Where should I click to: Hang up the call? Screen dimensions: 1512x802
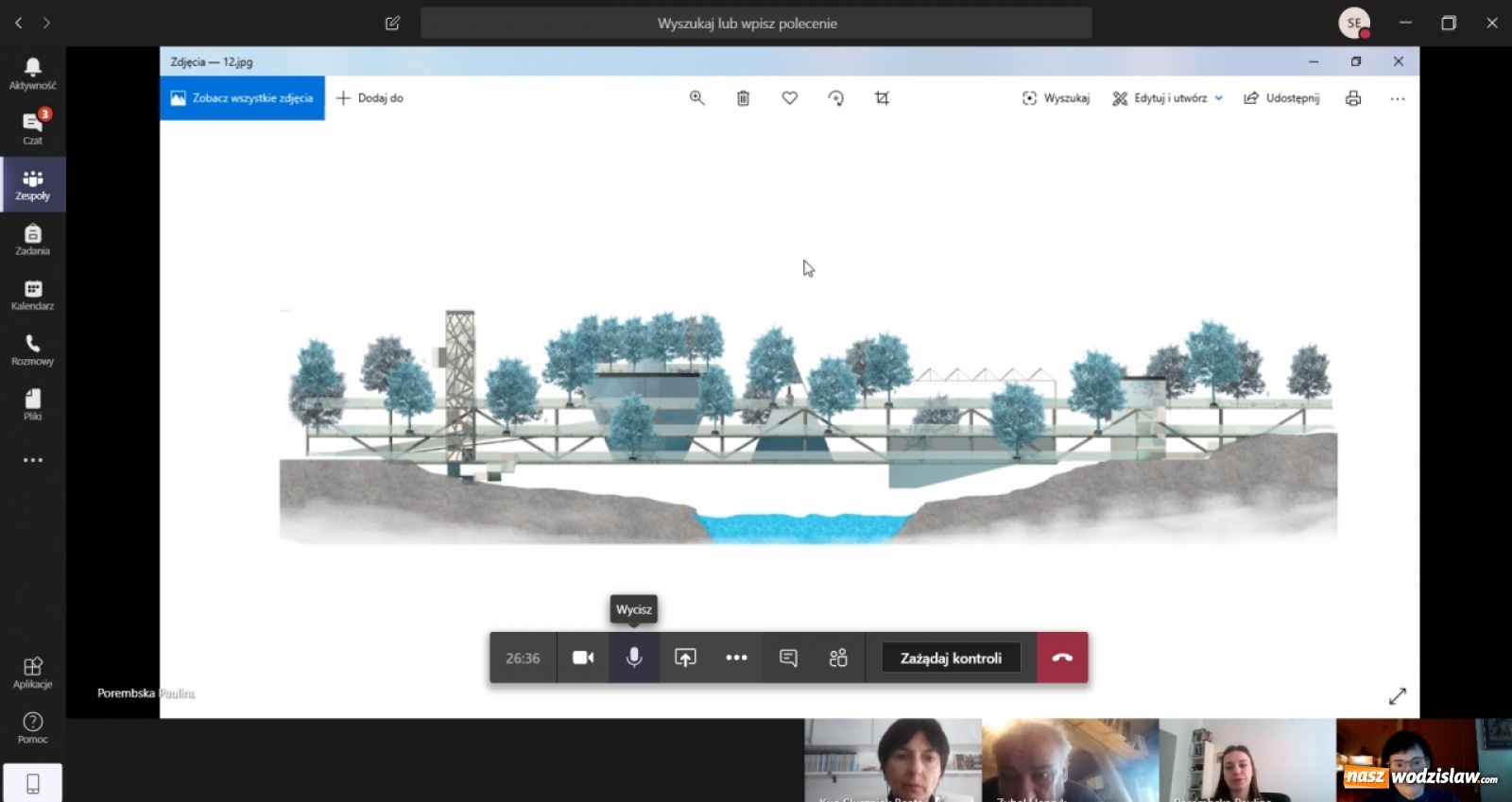(1062, 657)
